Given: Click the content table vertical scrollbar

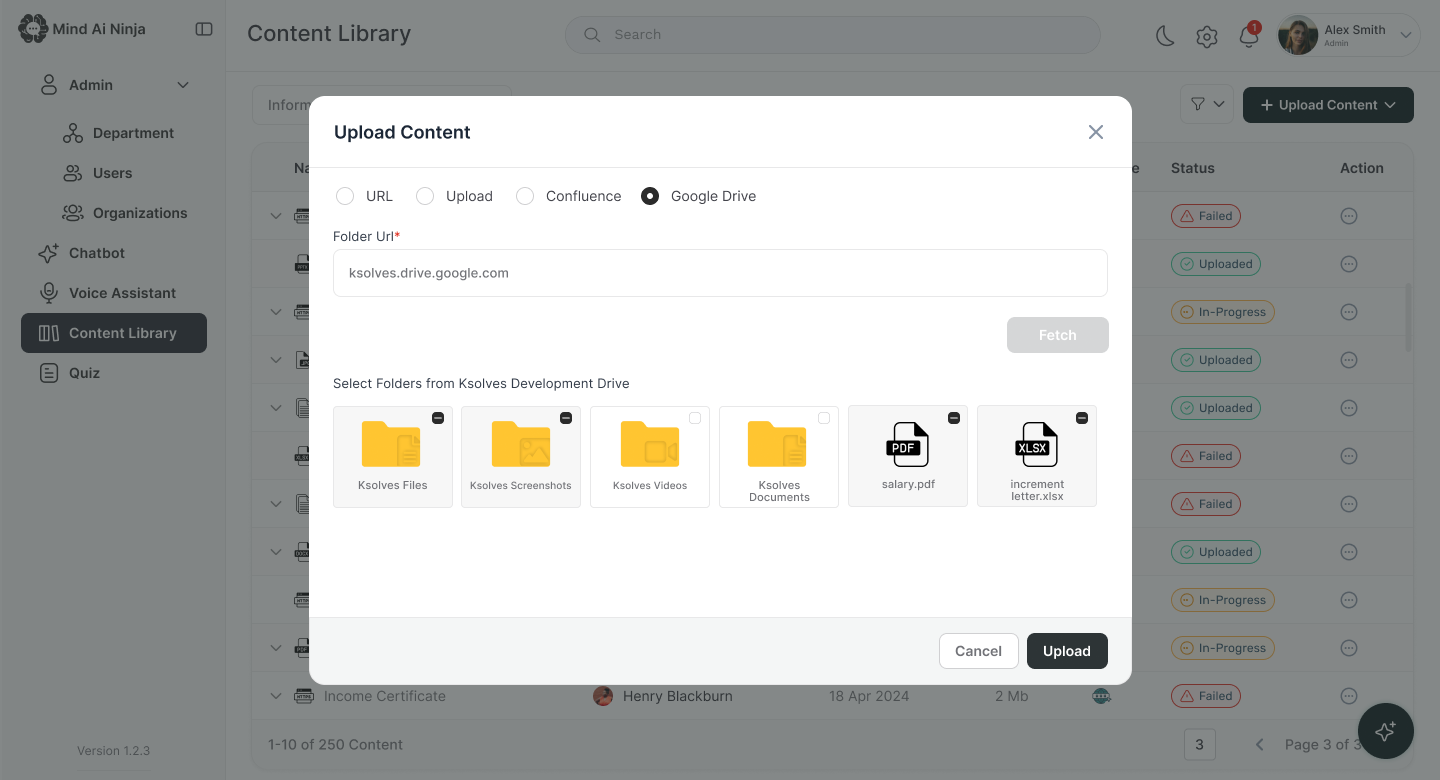Looking at the screenshot, I should (x=1409, y=317).
